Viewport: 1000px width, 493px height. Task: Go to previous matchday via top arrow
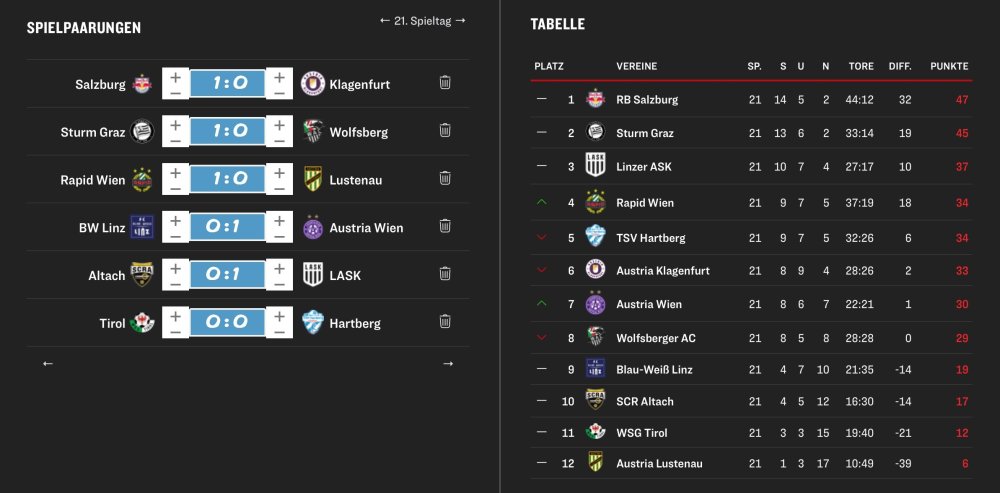click(385, 20)
